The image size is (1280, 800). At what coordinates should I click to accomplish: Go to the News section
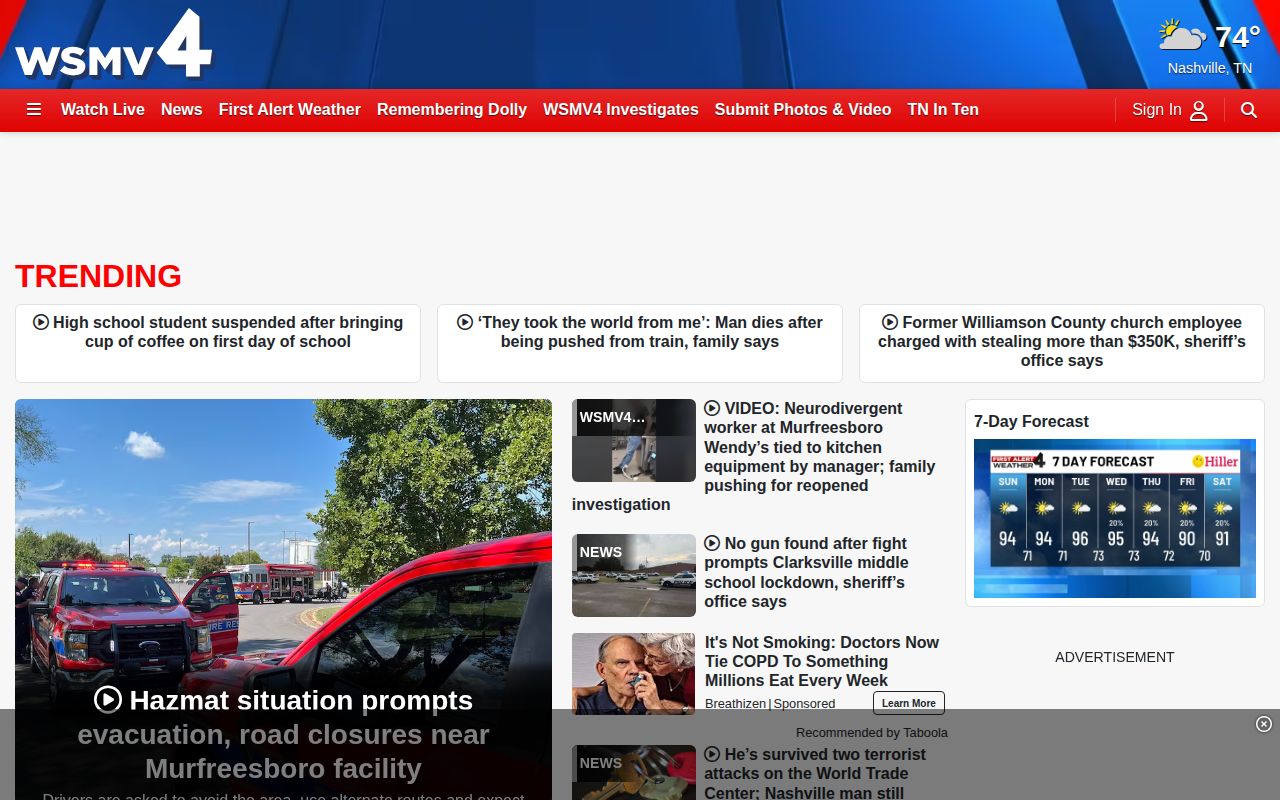click(182, 110)
